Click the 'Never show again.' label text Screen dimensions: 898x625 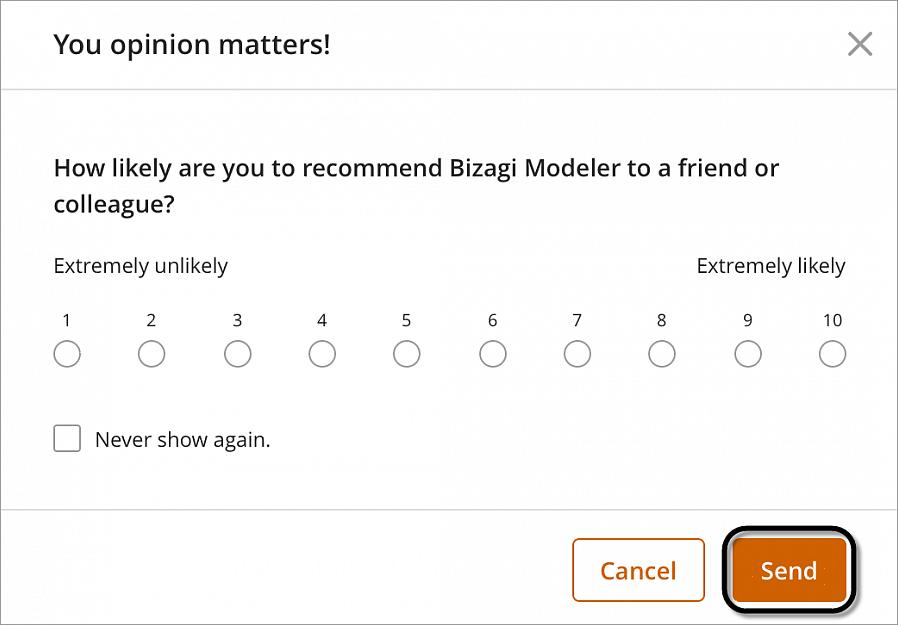(182, 440)
